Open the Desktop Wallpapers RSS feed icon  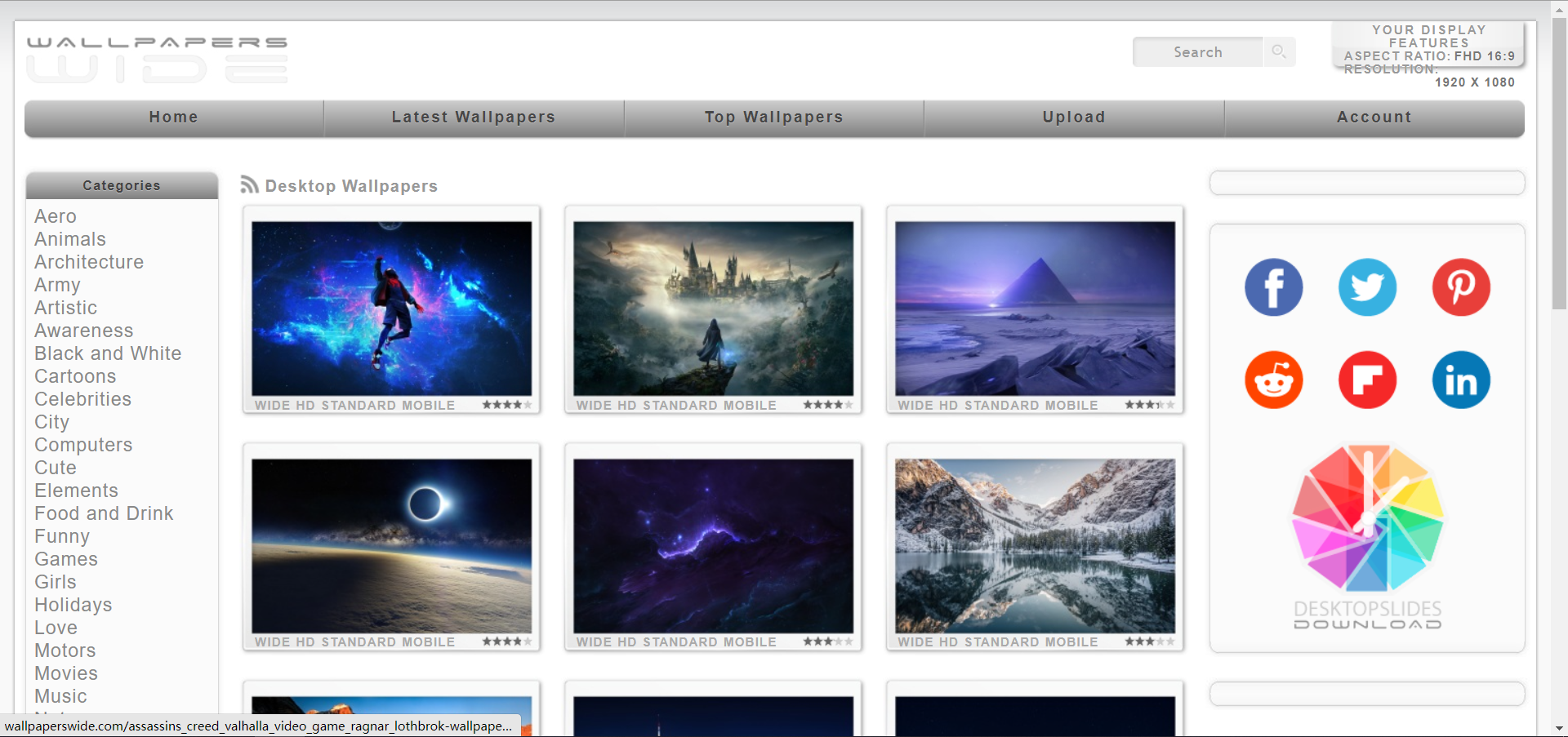coord(249,185)
